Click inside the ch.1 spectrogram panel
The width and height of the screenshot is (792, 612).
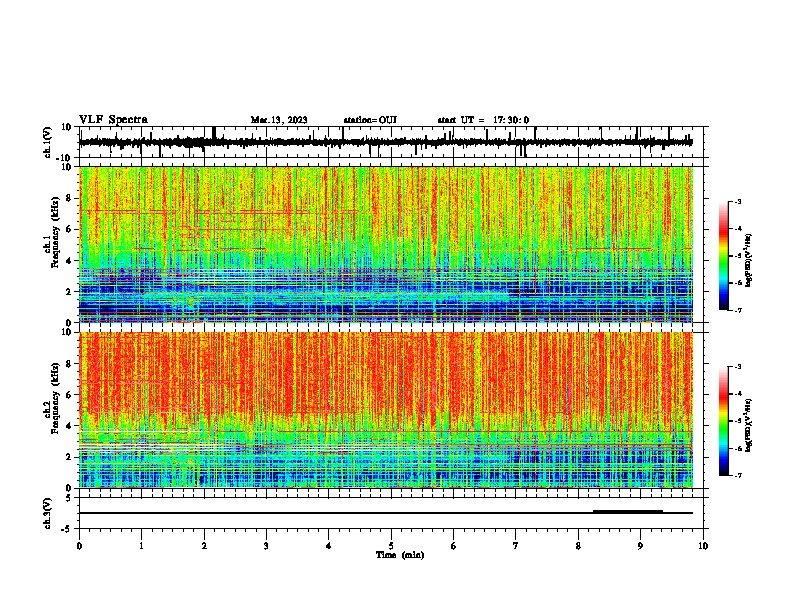coord(386,244)
